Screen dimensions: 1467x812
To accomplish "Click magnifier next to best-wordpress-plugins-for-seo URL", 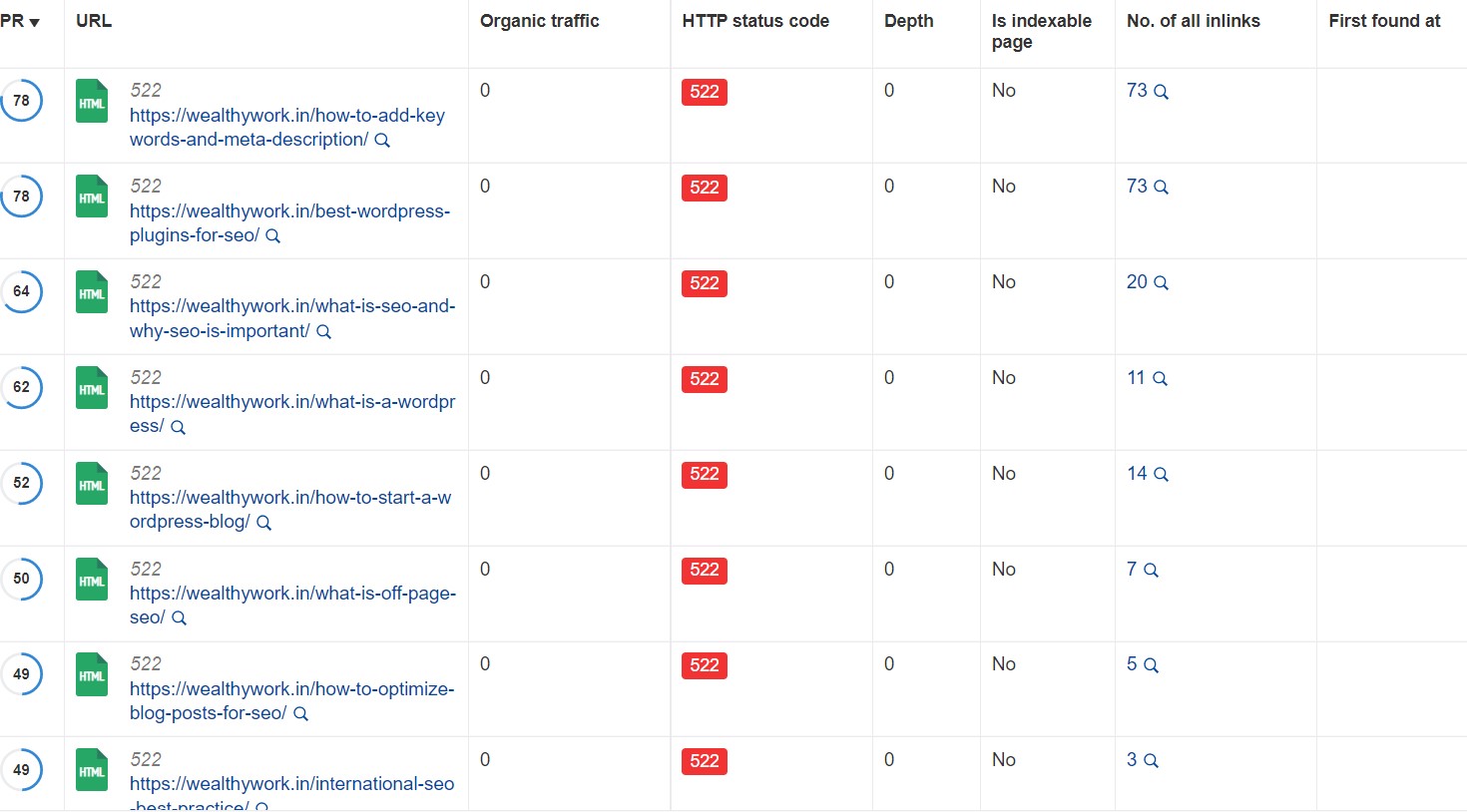I will click(272, 236).
